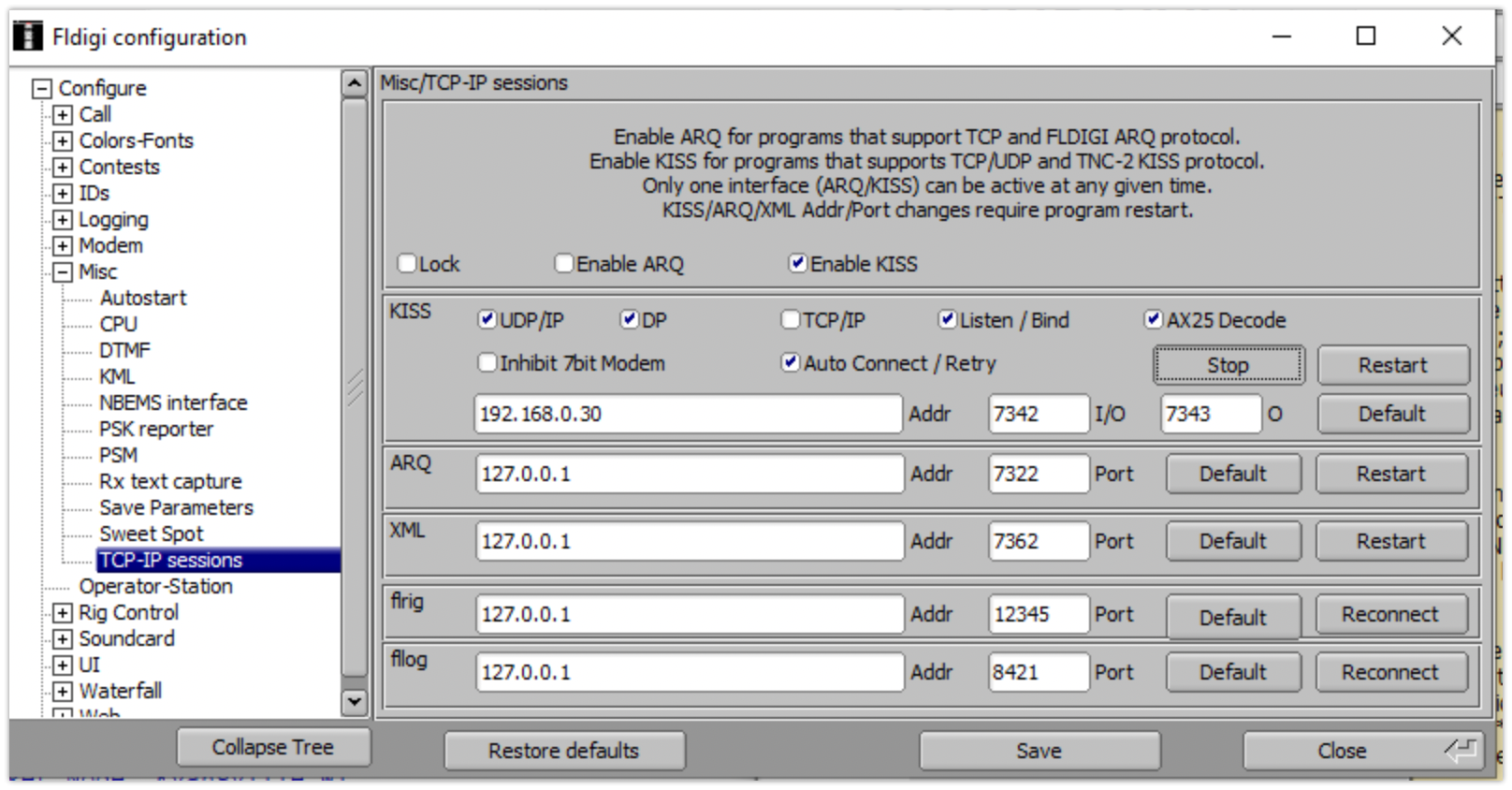Uncheck Auto Connect / Retry
The width and height of the screenshot is (1512, 790).
coord(792,362)
